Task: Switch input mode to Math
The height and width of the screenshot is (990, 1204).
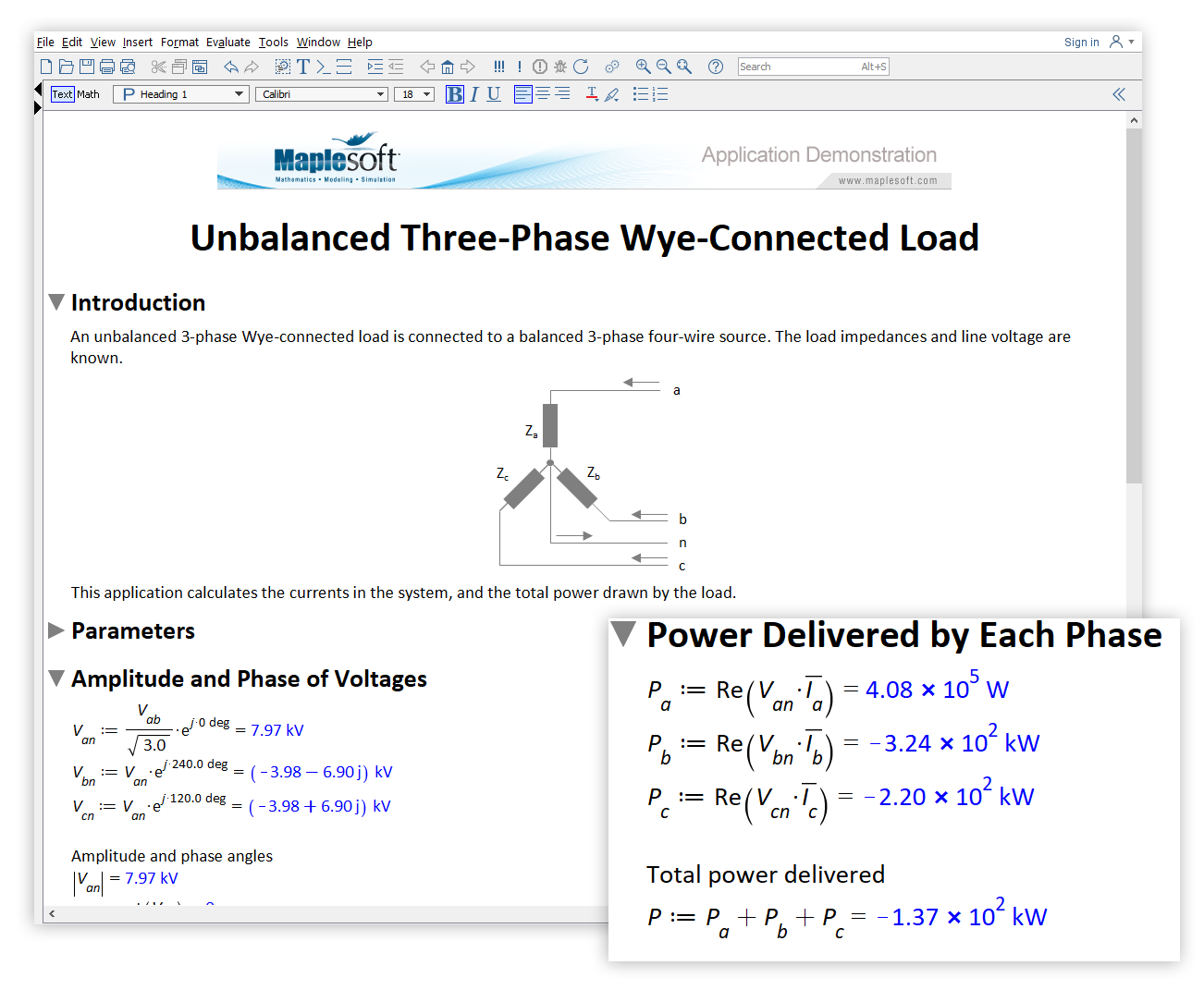Action: pos(89,94)
